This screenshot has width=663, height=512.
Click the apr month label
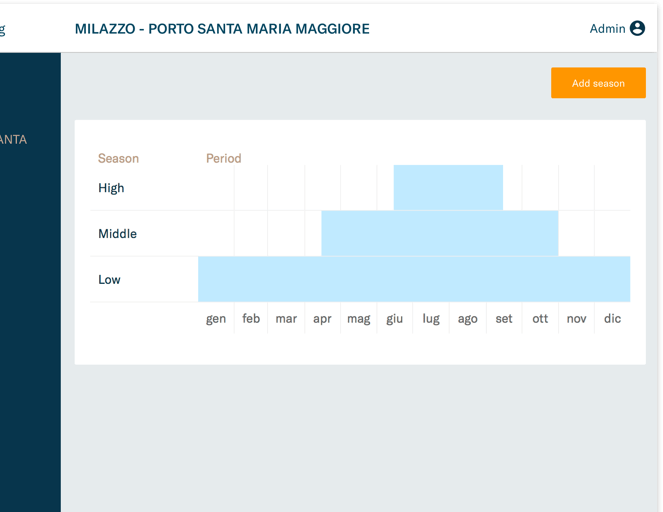(322, 319)
